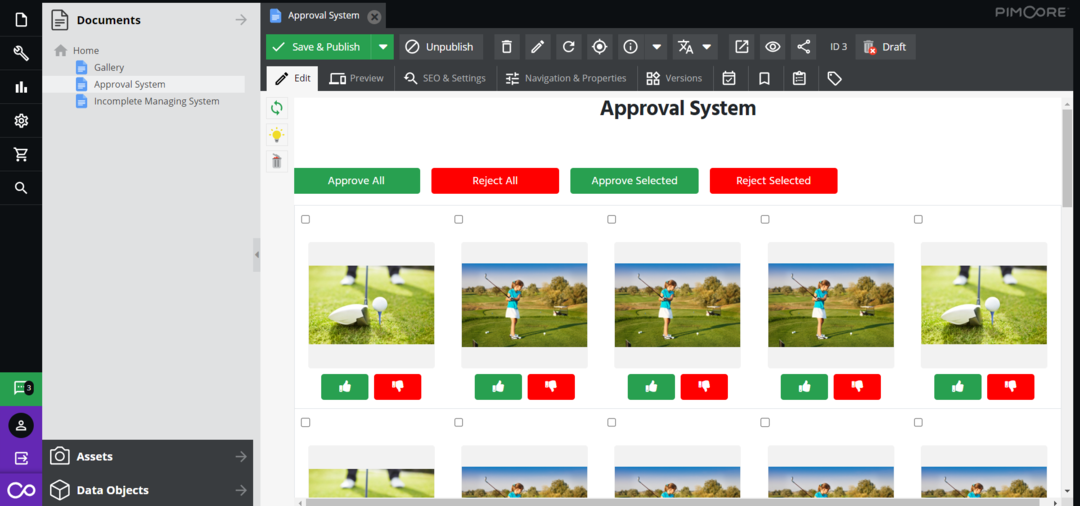Click the Draft button in toolbar
This screenshot has width=1080, height=506.
886,47
